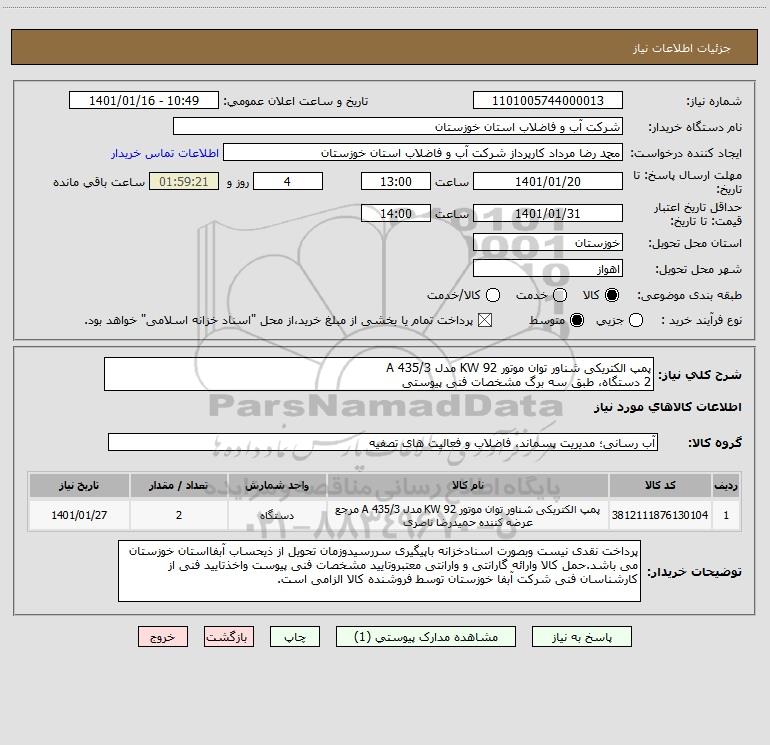The width and height of the screenshot is (770, 745).
Task: Click the price validity time 14:00
Action: (x=396, y=213)
